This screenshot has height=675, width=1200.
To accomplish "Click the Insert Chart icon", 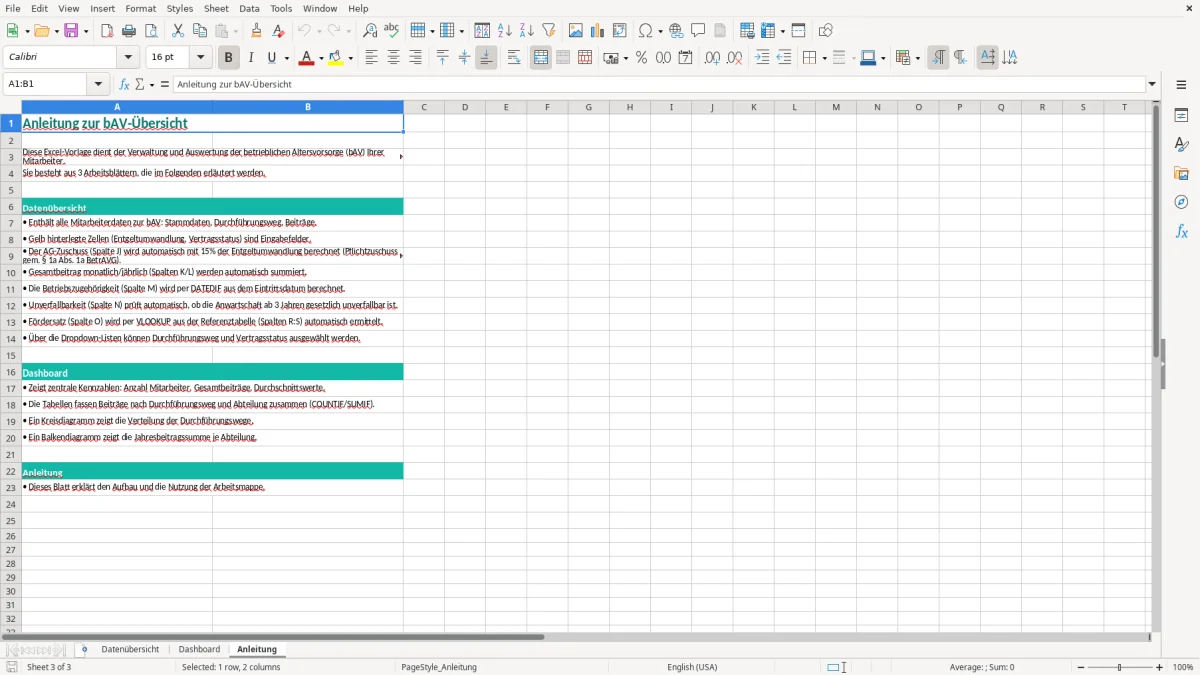I will click(597, 31).
